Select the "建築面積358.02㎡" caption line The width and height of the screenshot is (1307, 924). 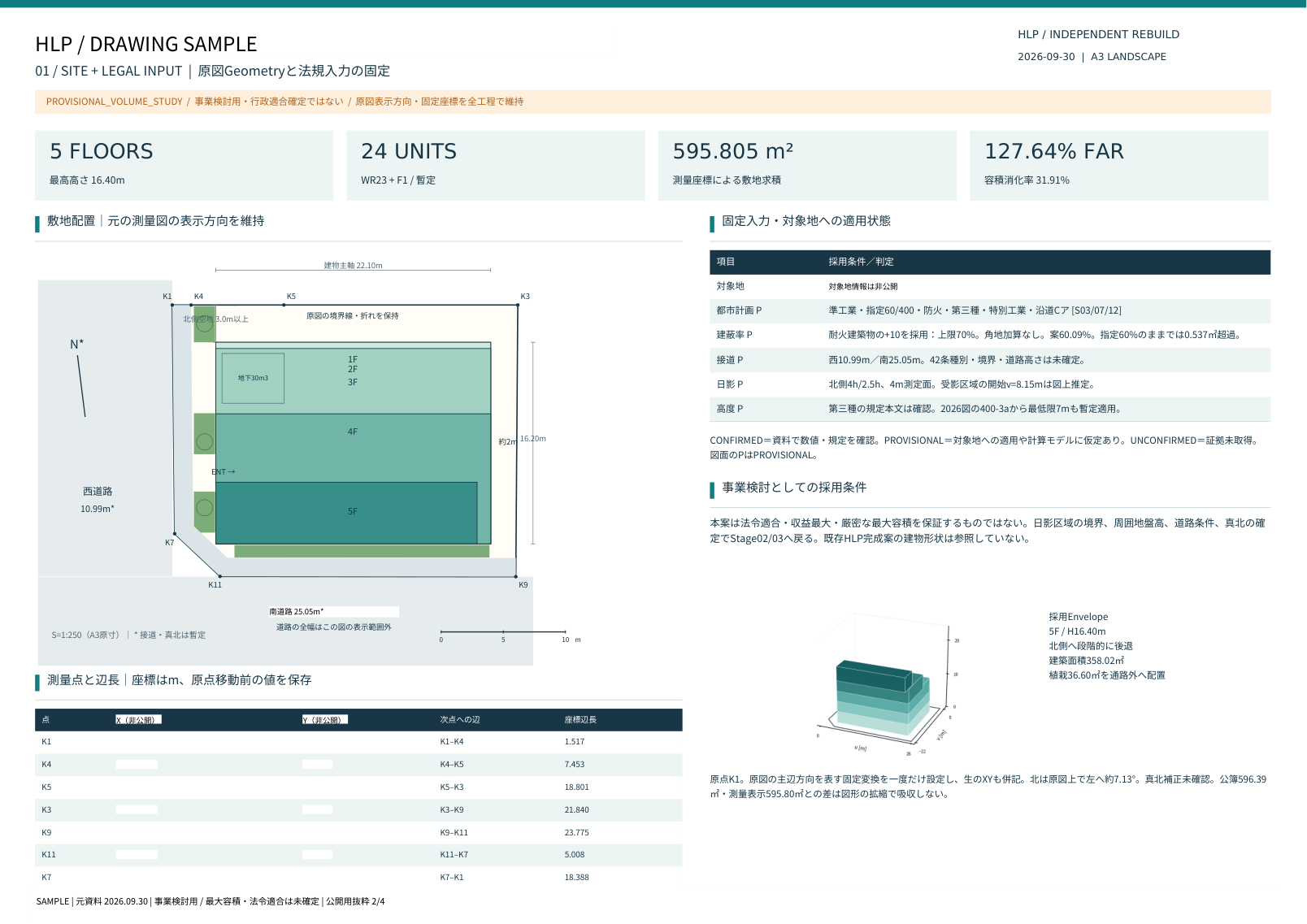point(1086,661)
